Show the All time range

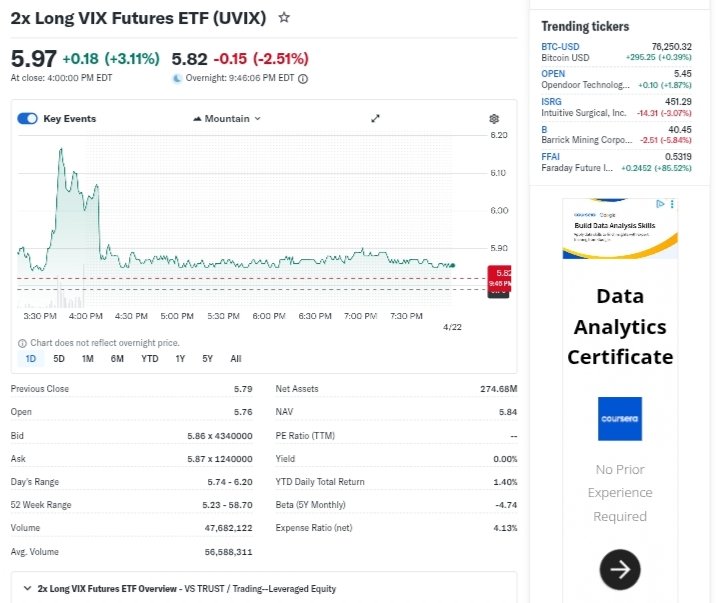pos(236,358)
